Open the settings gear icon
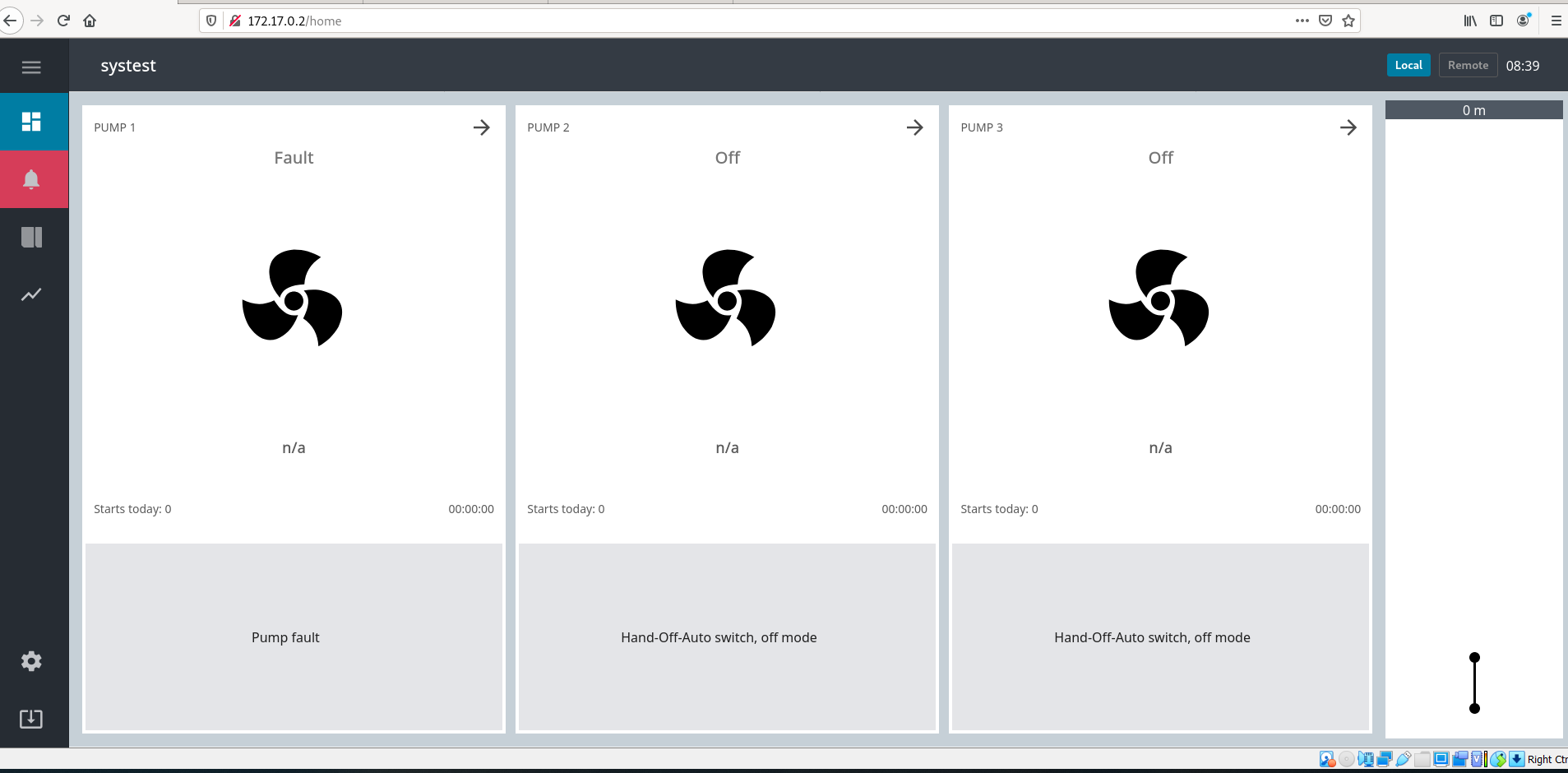Screen dimensions: 1568x773 31,661
